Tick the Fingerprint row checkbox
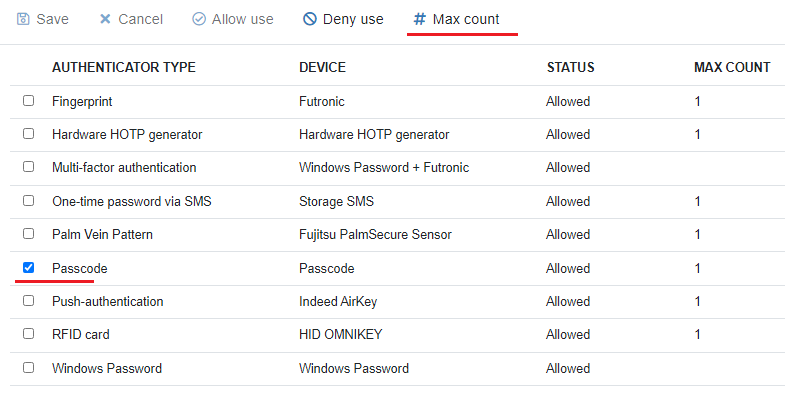The image size is (785, 404). point(28,101)
